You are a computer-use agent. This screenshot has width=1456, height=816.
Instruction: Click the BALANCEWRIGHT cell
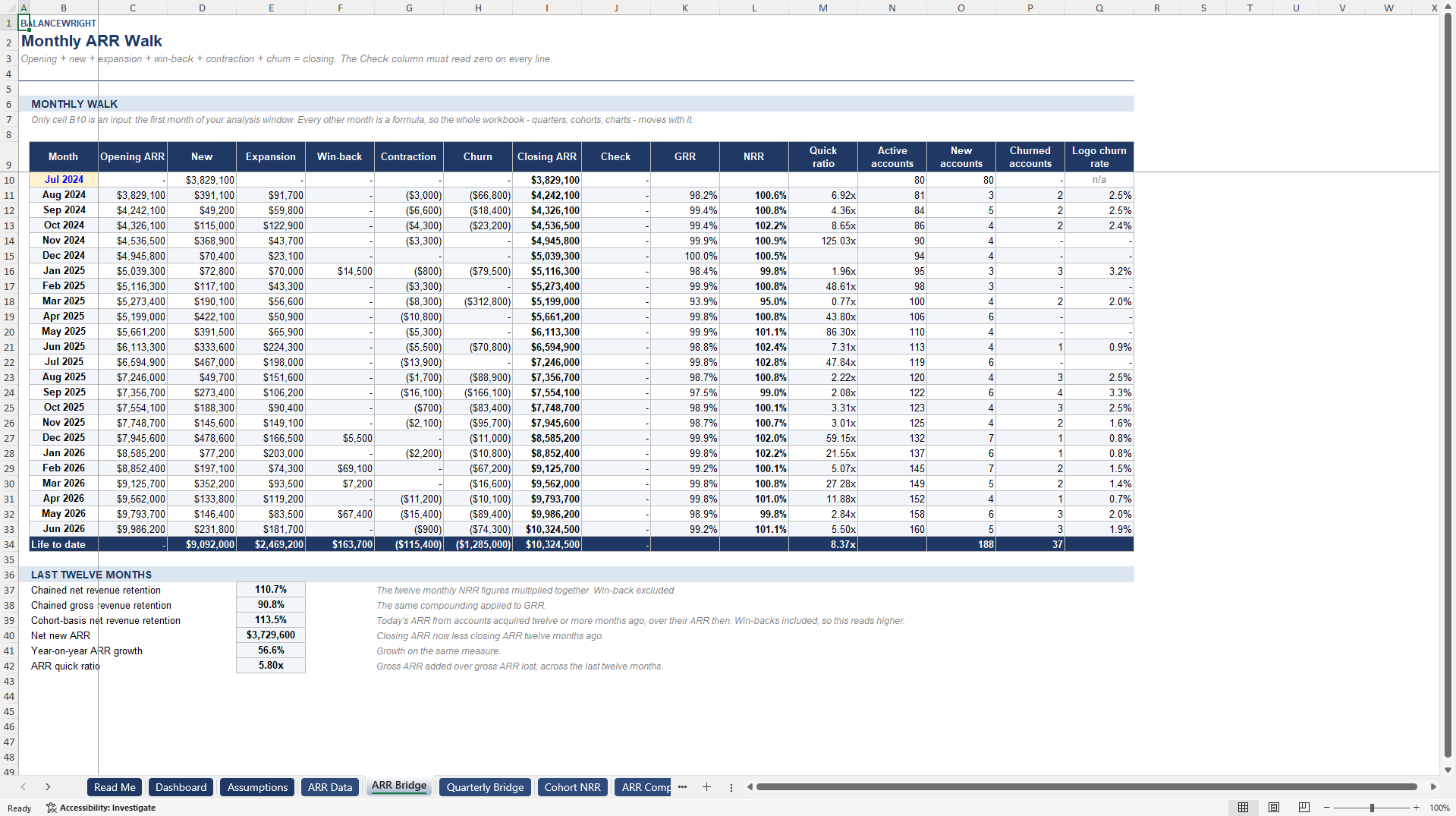pos(58,24)
